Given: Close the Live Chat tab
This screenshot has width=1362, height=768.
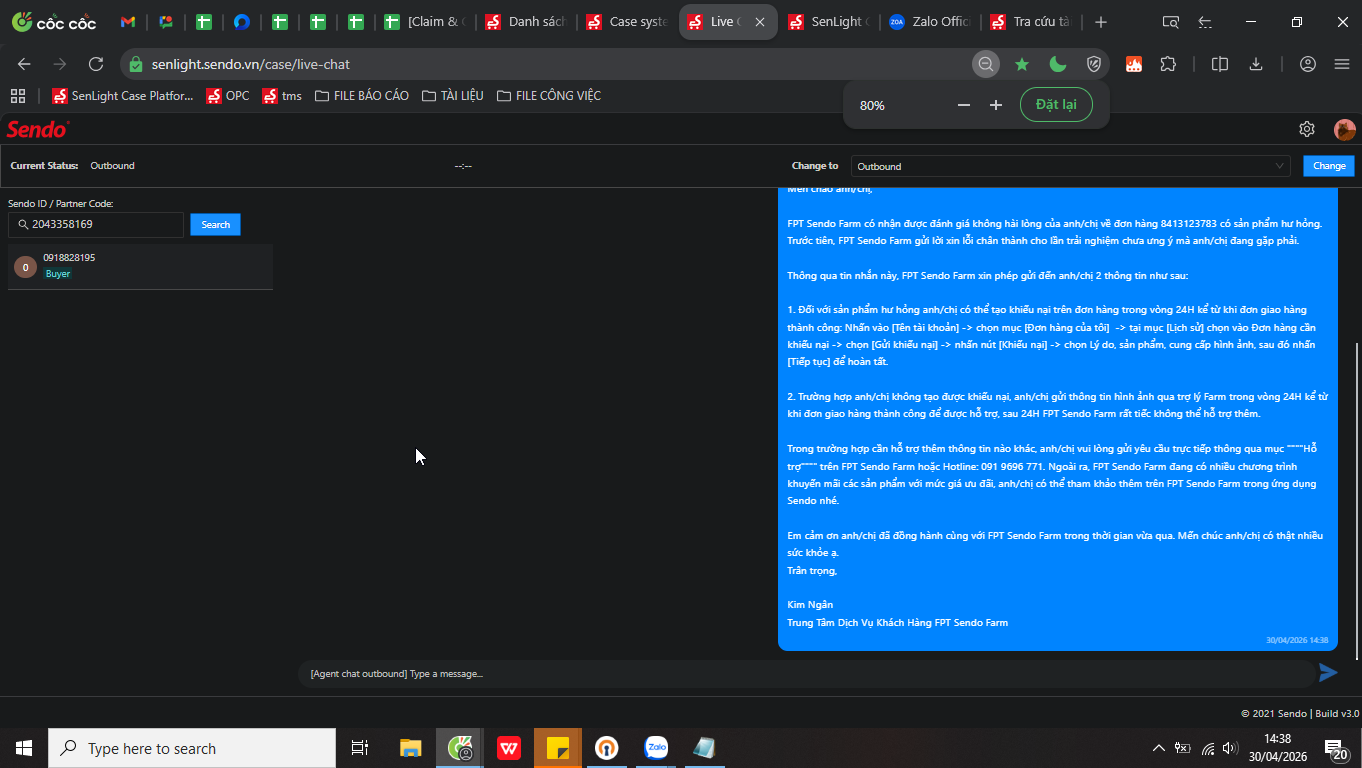Looking at the screenshot, I should coord(761,22).
